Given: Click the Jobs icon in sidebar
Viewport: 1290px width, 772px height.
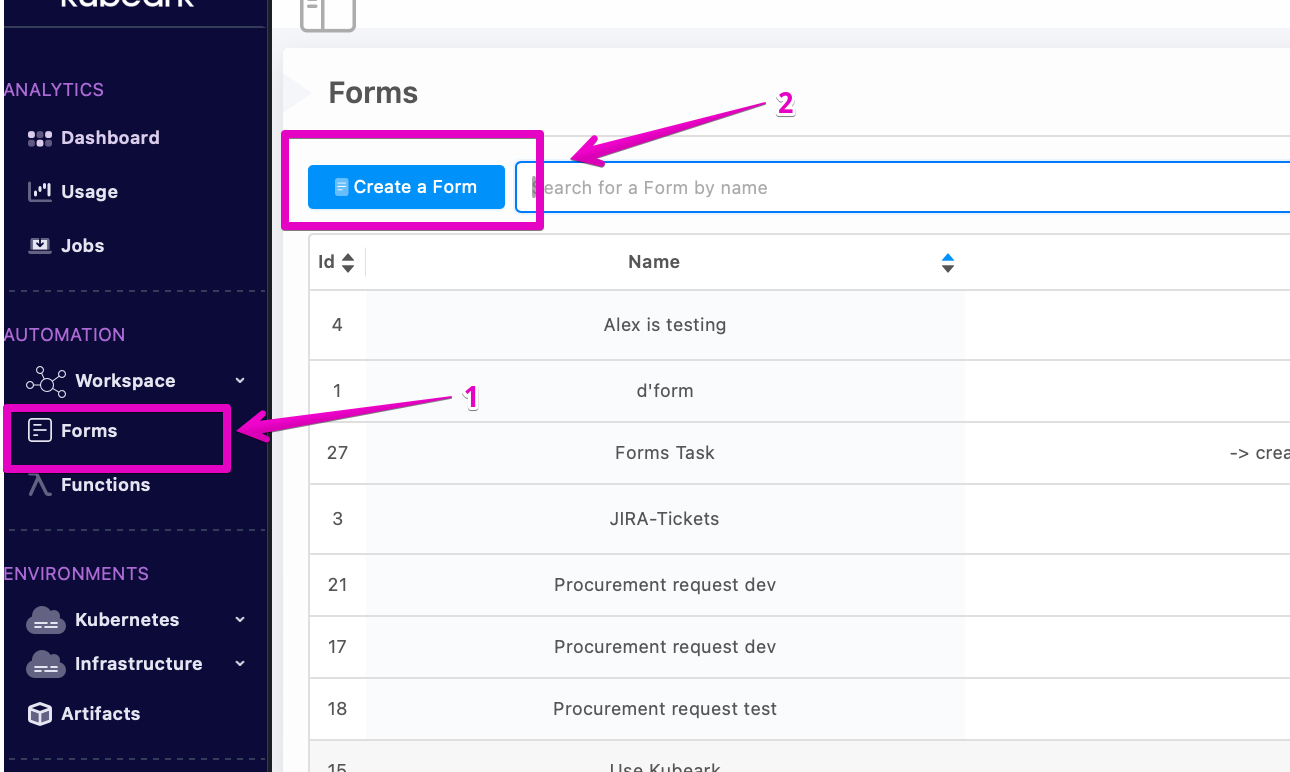Looking at the screenshot, I should 39,245.
